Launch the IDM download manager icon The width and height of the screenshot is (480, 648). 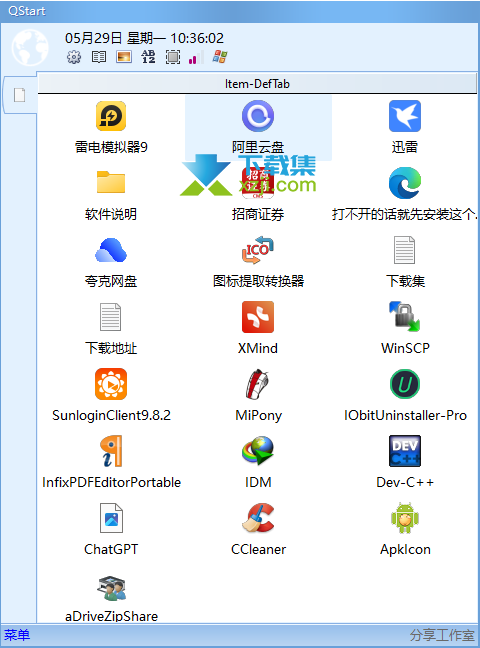pyautogui.click(x=258, y=451)
